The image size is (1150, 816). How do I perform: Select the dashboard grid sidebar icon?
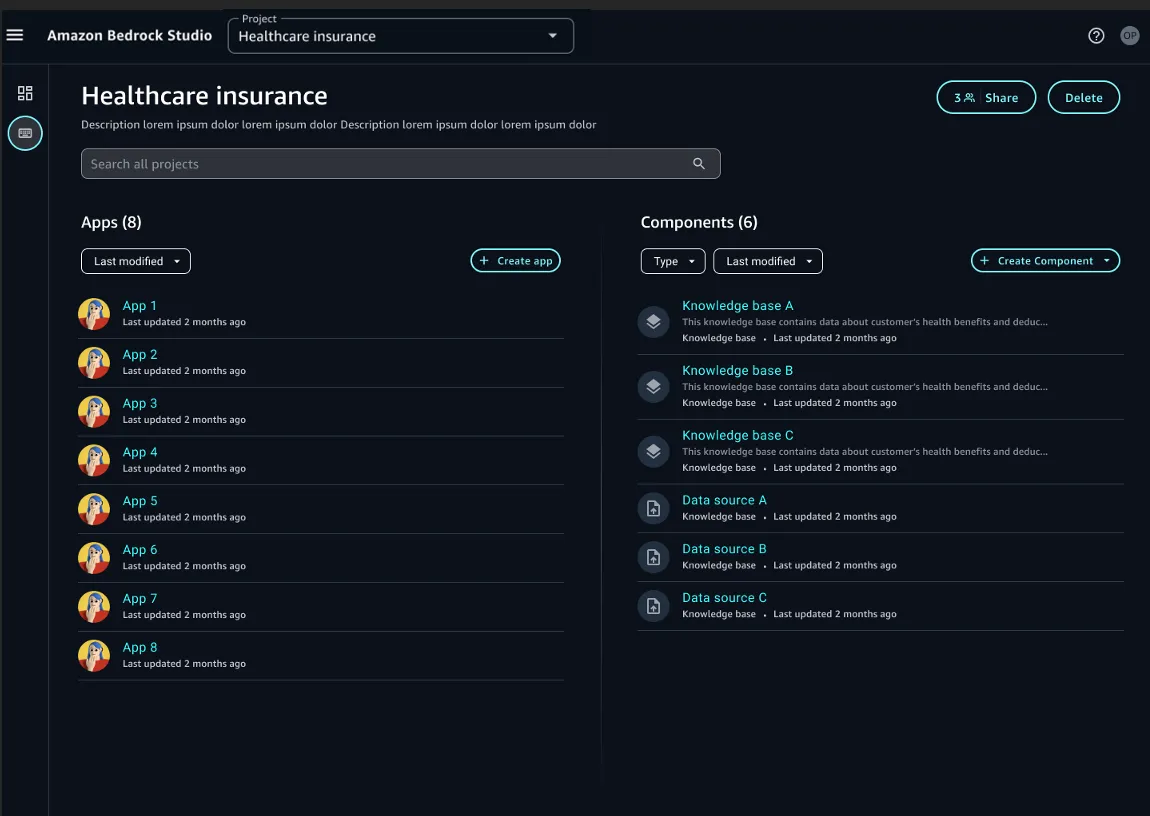click(25, 93)
